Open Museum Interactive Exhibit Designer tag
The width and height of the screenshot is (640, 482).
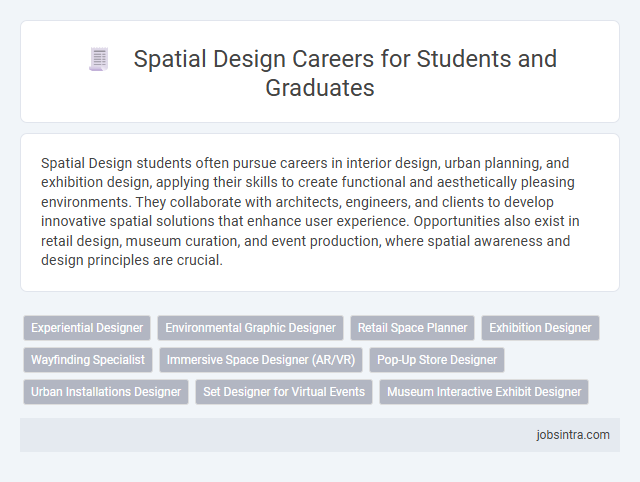(x=484, y=392)
